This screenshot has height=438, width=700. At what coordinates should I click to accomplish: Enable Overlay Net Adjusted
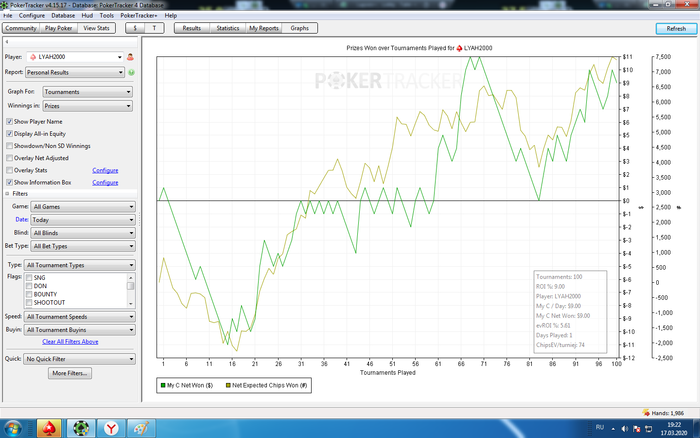tap(9, 158)
